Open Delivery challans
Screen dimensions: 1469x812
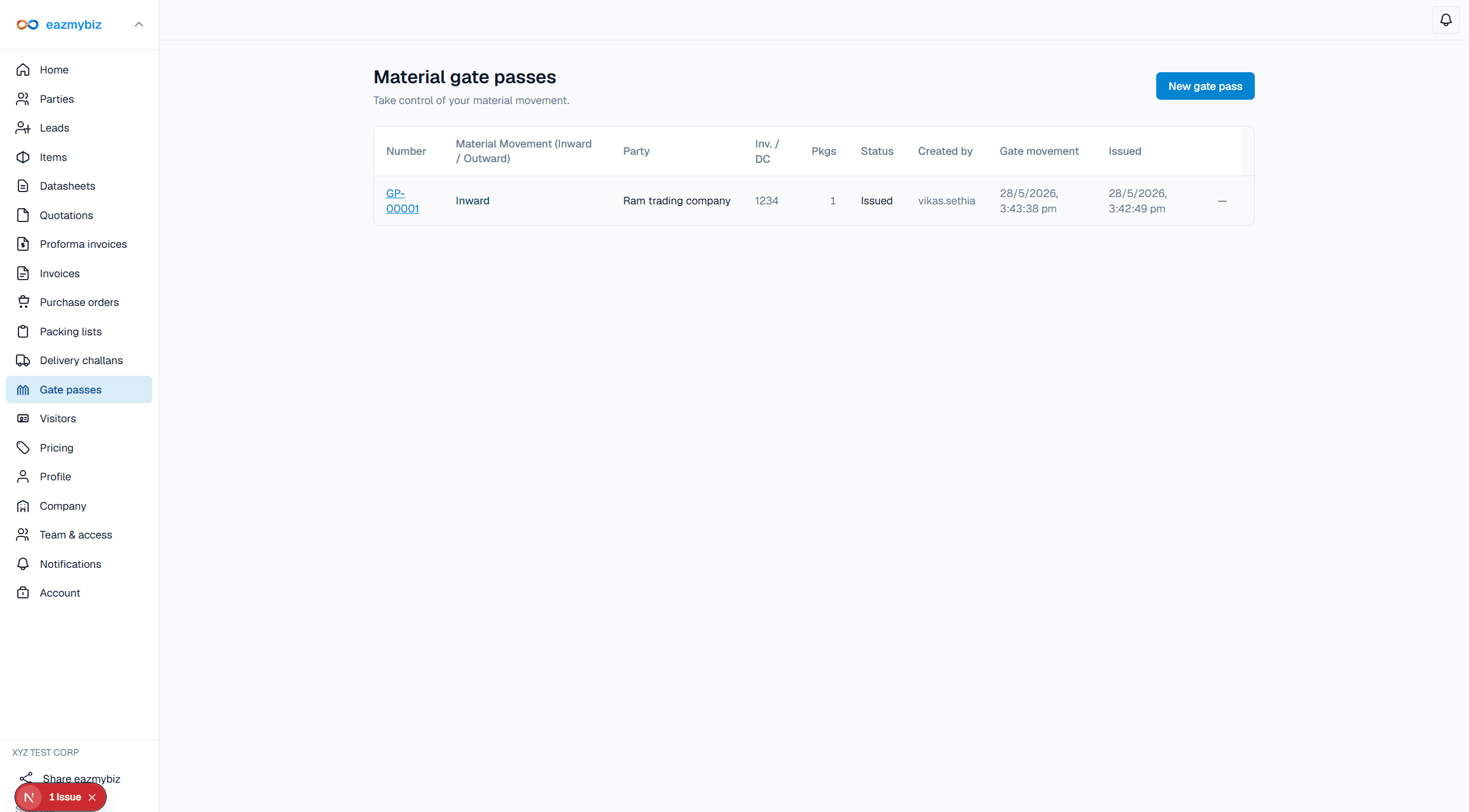click(79, 360)
